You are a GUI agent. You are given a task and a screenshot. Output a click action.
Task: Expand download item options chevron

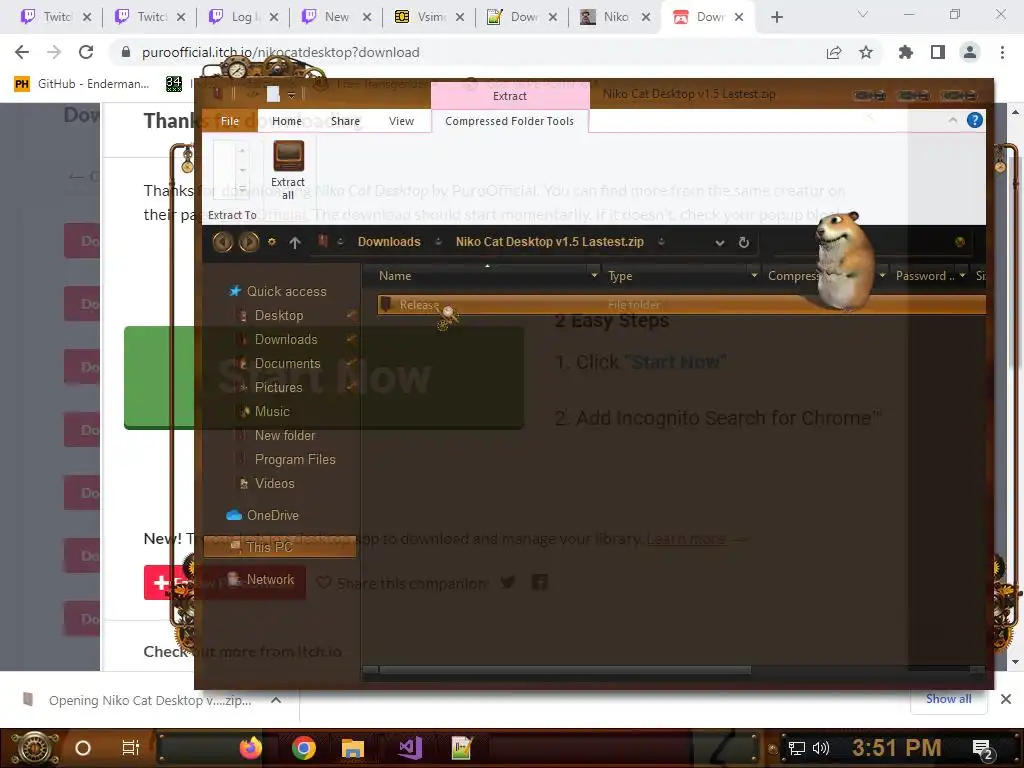click(x=276, y=700)
